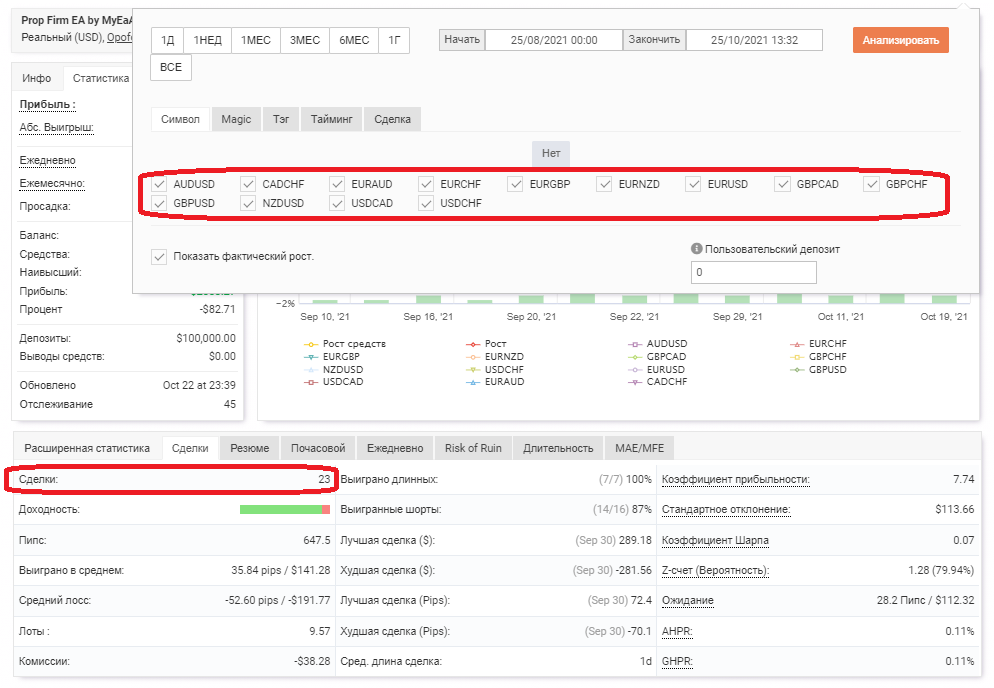Click the Нет deselect-all button
This screenshot has width=994, height=688.
pos(551,153)
